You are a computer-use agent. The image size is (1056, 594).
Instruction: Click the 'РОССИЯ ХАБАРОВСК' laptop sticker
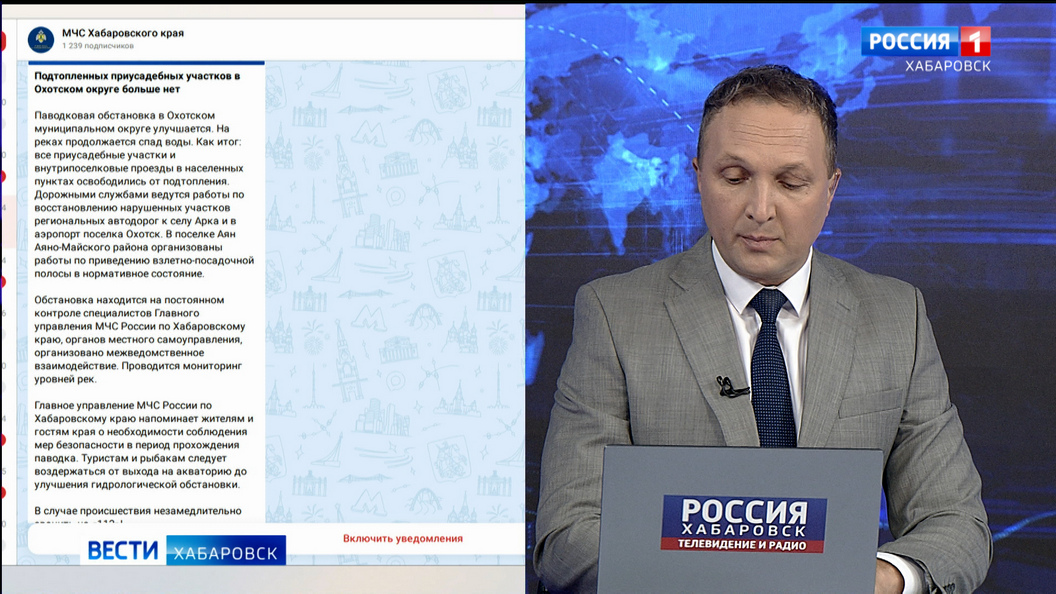click(744, 524)
